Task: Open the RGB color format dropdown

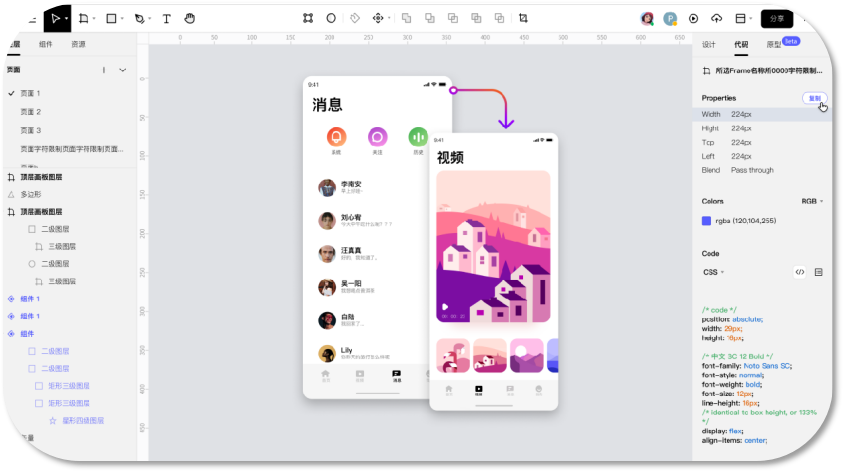Action: [812, 201]
